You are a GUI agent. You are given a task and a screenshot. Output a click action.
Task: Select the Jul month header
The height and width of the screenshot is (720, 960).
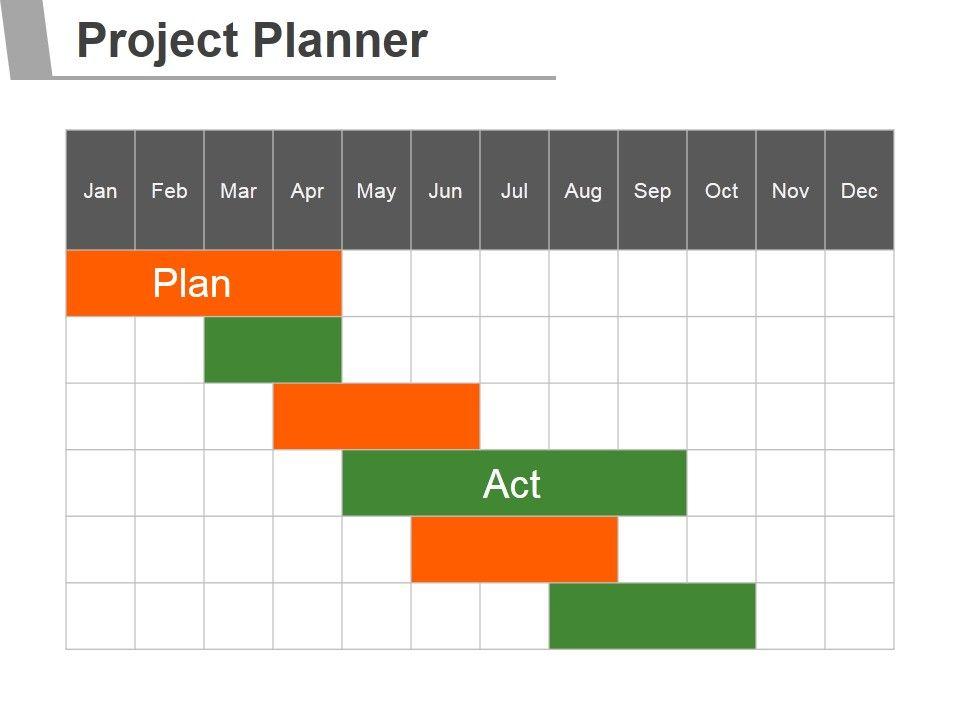514,190
